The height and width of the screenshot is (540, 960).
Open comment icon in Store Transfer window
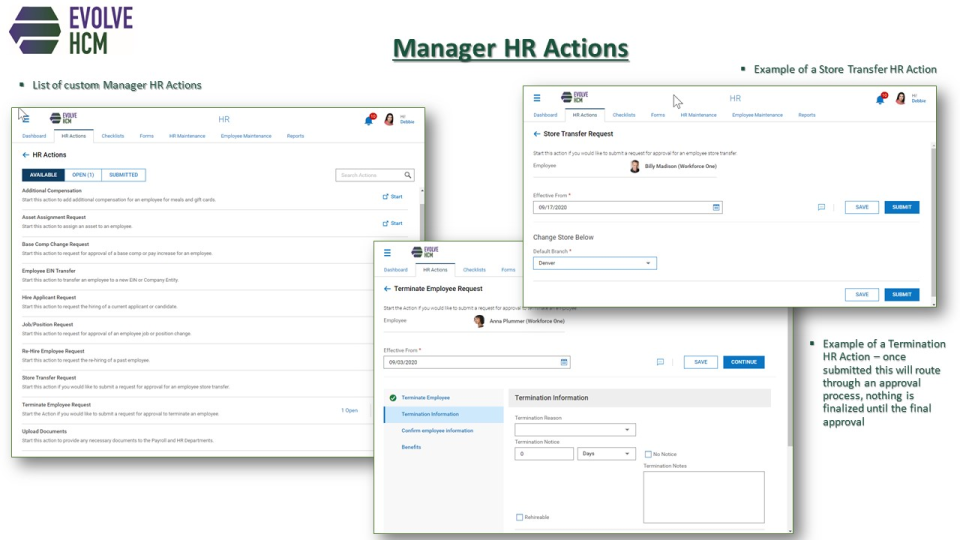tap(821, 207)
